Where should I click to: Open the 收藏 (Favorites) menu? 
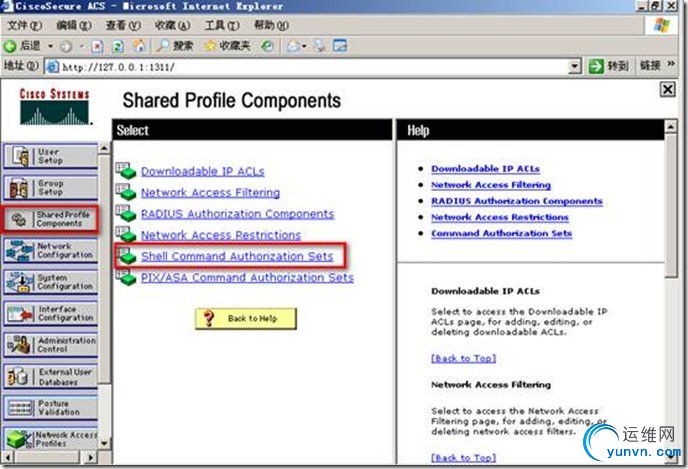click(172, 25)
